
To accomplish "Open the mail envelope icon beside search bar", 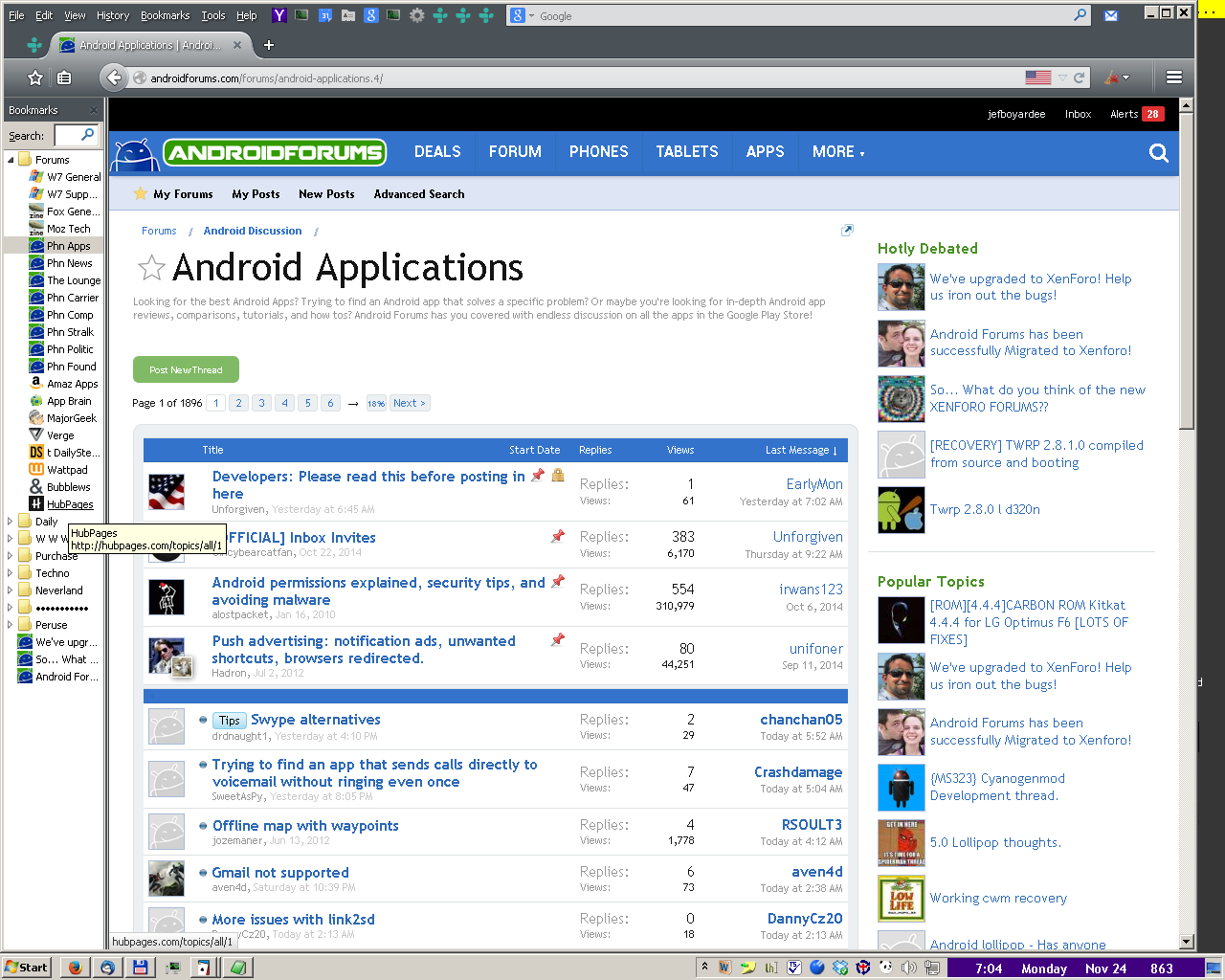I will pos(1111,15).
